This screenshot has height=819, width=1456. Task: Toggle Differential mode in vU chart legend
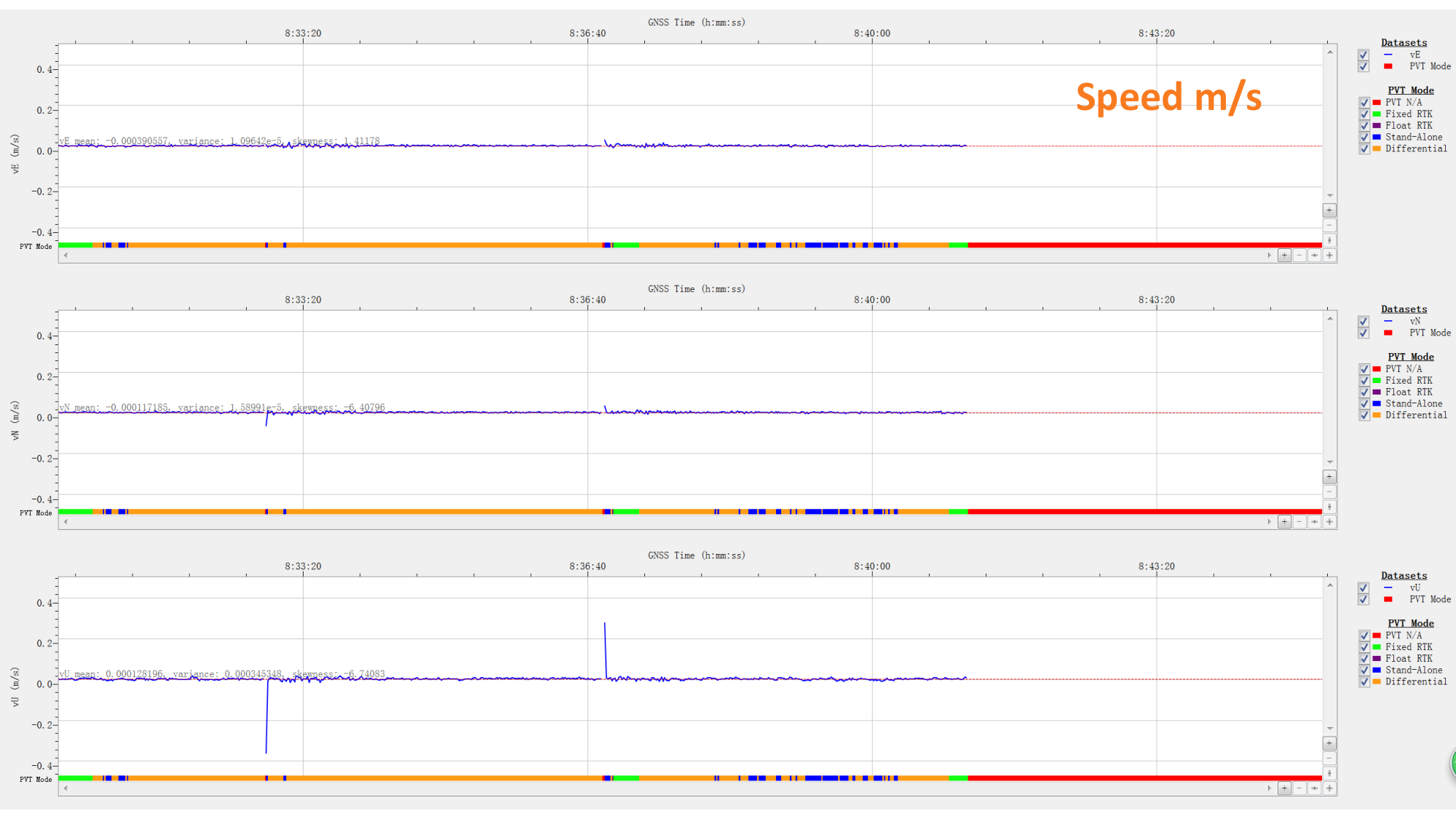[x=1364, y=682]
